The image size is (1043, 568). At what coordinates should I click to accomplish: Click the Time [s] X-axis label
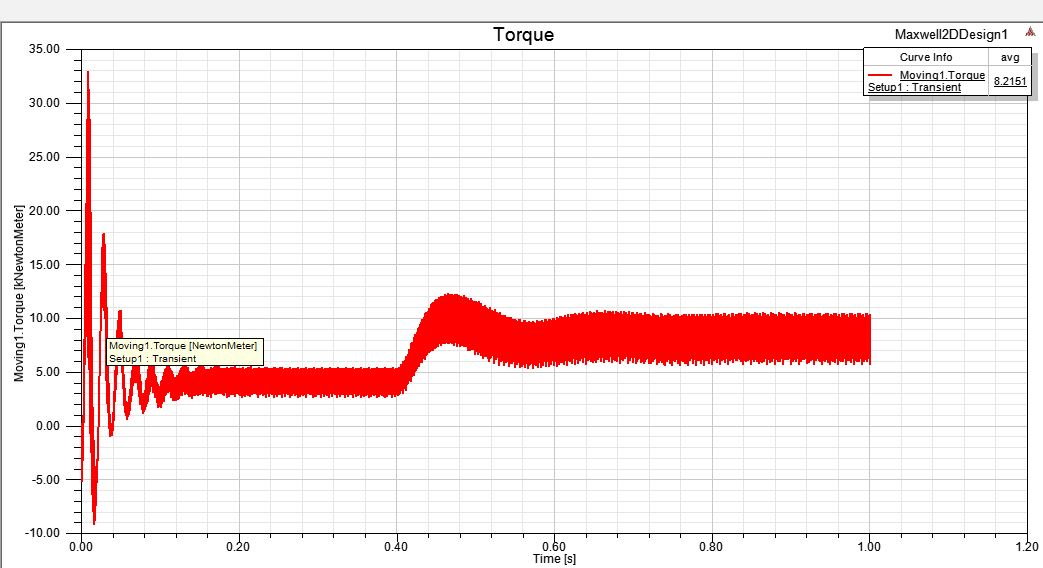[x=554, y=559]
